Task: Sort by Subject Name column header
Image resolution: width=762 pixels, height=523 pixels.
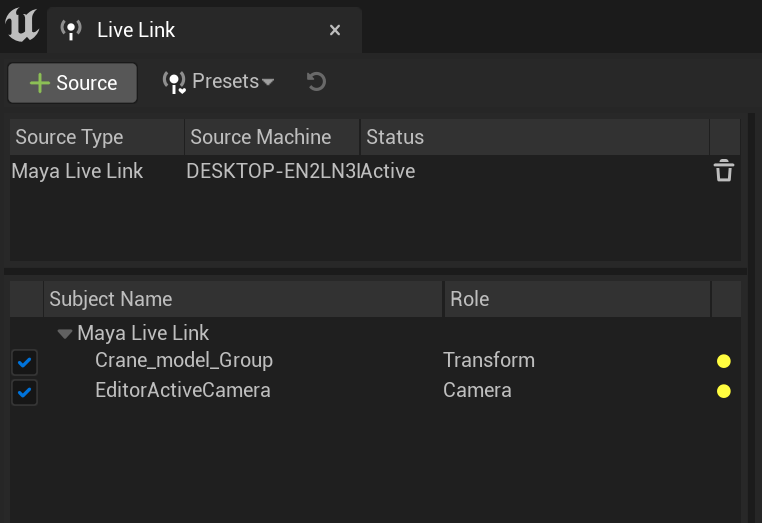Action: click(x=111, y=299)
